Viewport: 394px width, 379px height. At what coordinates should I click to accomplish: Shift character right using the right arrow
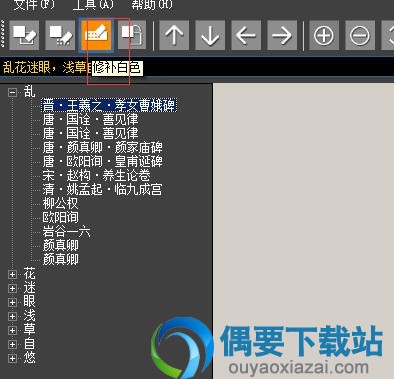pos(282,35)
